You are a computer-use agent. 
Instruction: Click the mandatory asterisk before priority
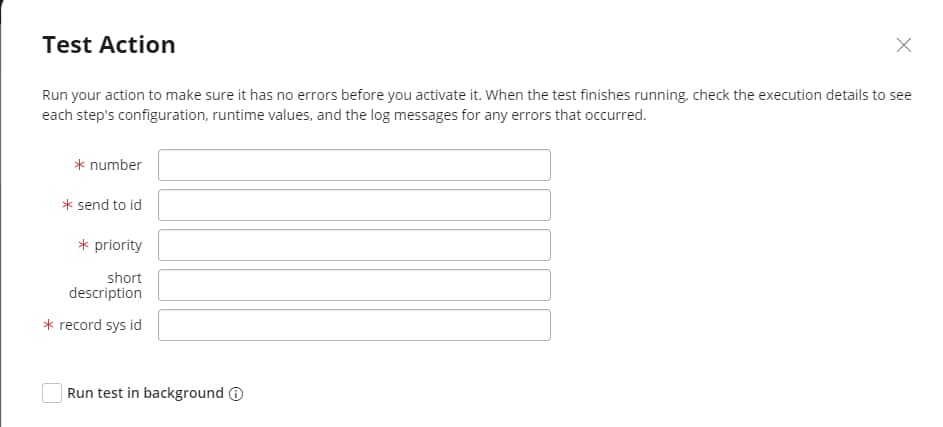click(85, 245)
